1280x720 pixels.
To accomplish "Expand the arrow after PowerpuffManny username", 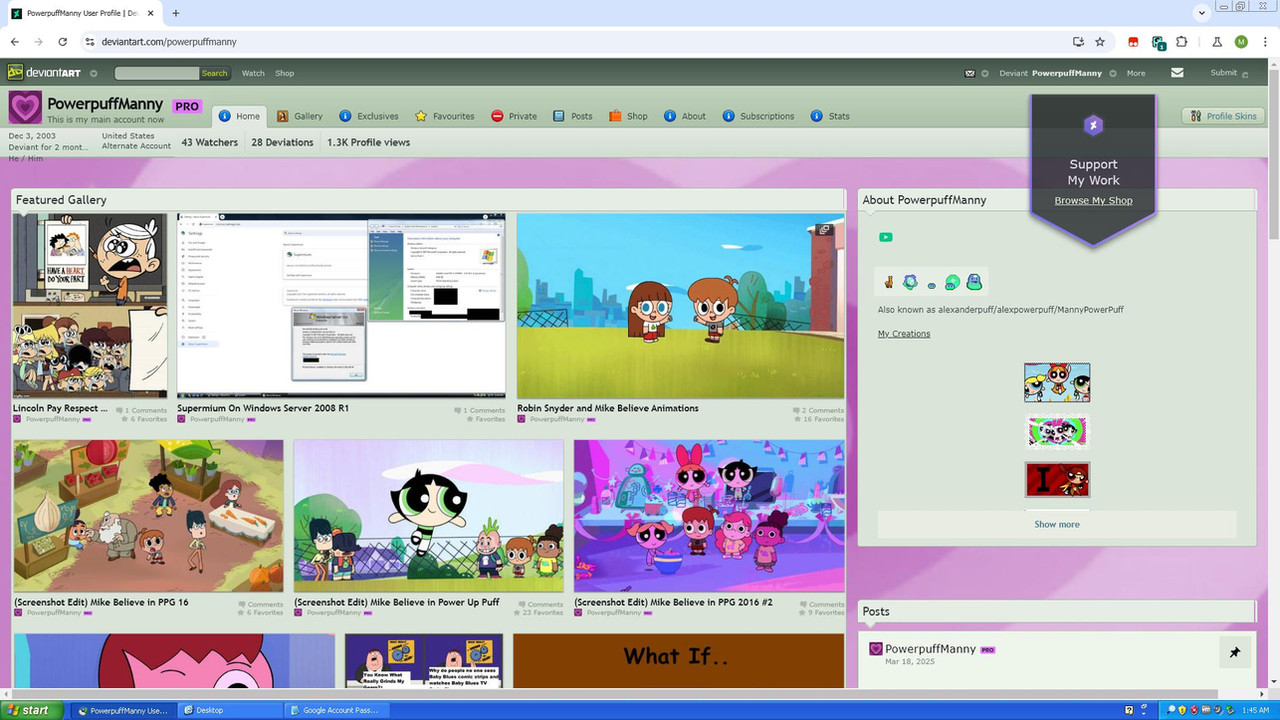I will click(x=1114, y=73).
